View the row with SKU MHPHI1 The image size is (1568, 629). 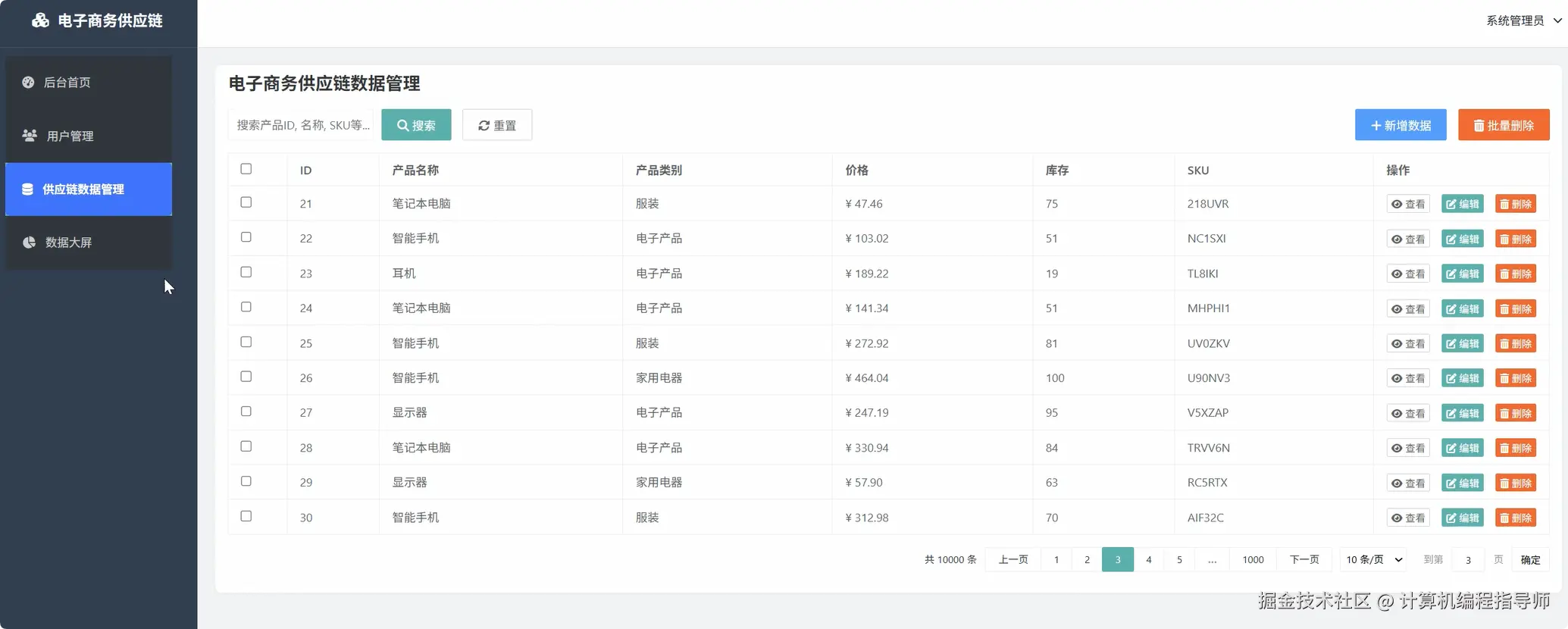coord(1408,308)
